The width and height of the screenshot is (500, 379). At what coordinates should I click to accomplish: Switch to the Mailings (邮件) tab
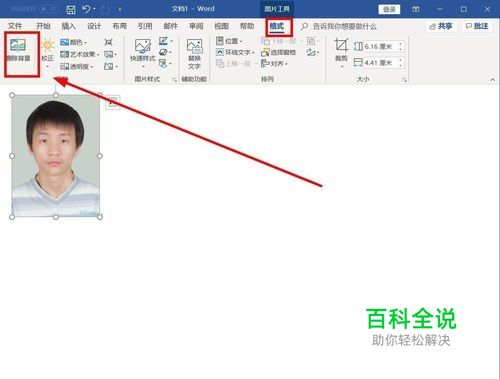pyautogui.click(x=171, y=26)
